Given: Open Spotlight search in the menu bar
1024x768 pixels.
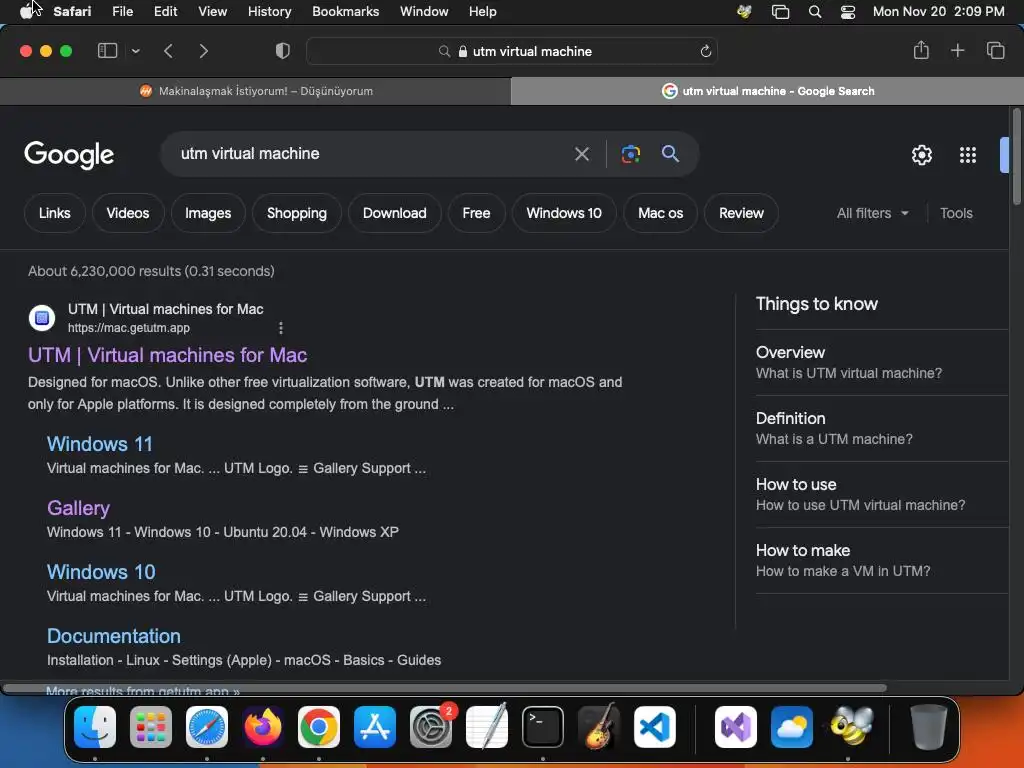Looking at the screenshot, I should click(x=814, y=11).
